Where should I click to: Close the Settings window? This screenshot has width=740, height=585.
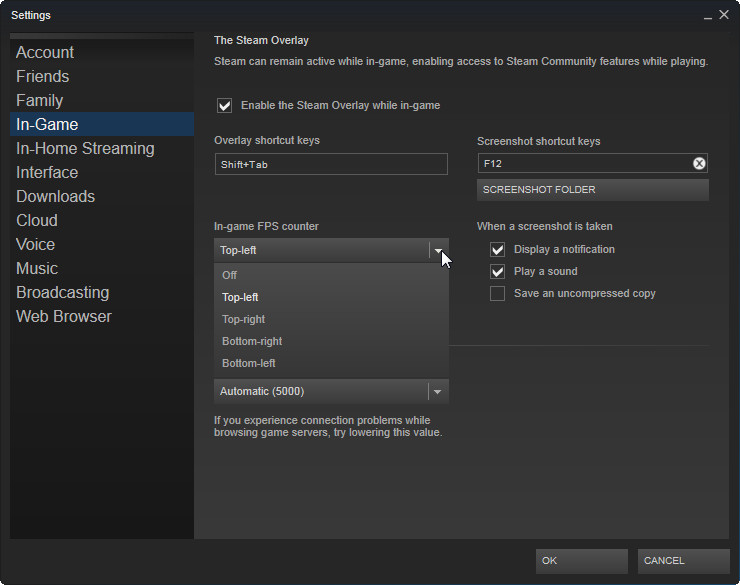point(723,15)
